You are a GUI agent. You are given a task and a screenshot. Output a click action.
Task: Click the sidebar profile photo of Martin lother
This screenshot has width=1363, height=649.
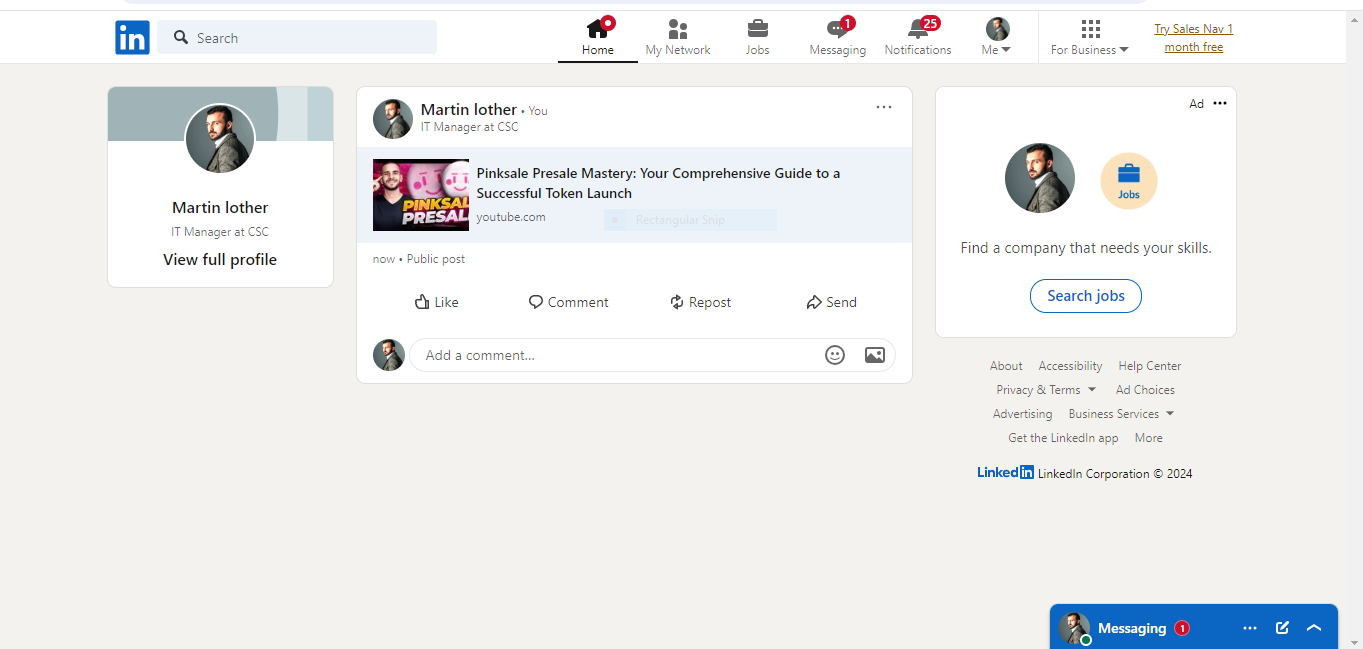point(220,138)
